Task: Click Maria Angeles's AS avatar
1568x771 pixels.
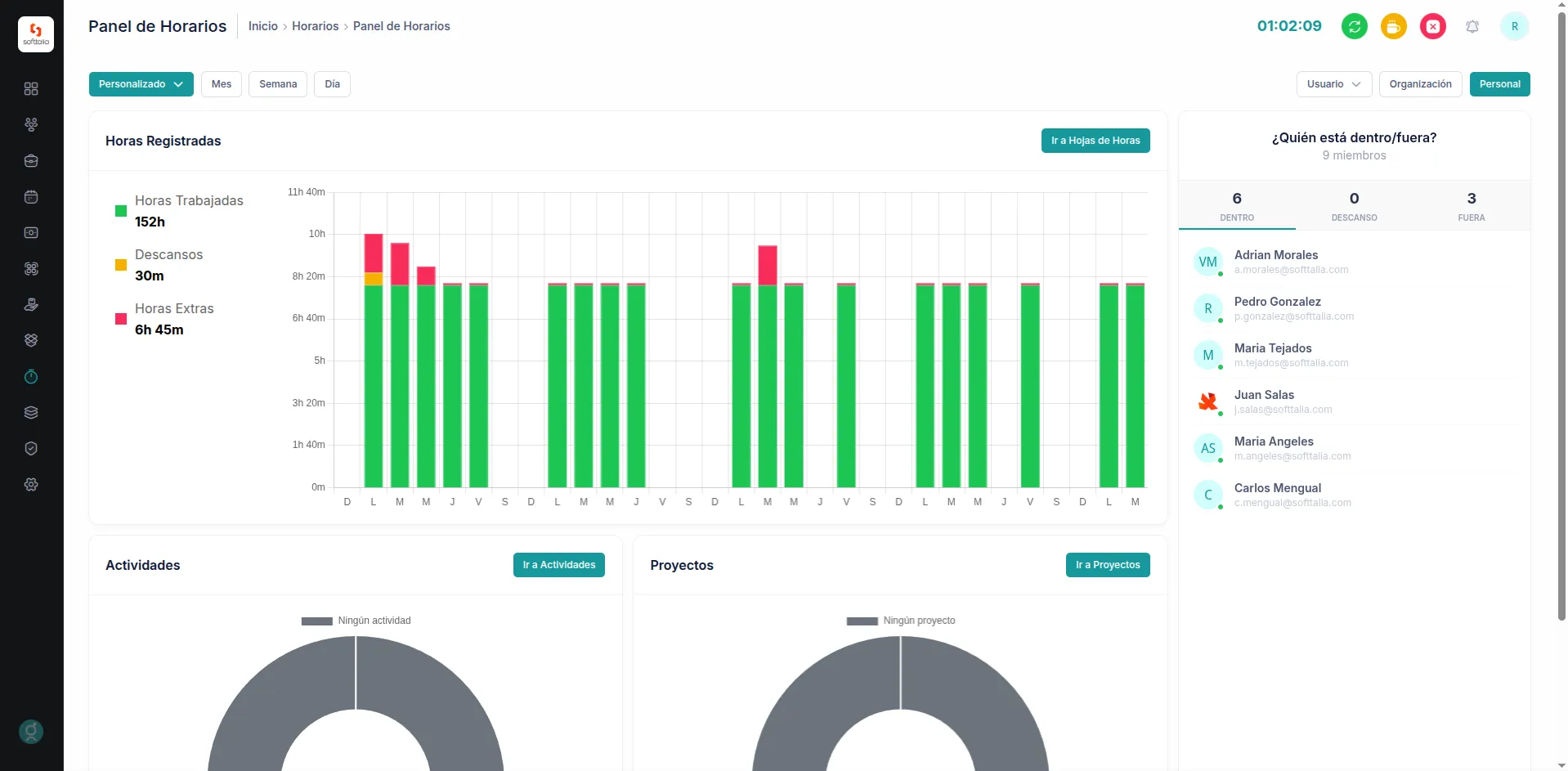Action: [1208, 448]
